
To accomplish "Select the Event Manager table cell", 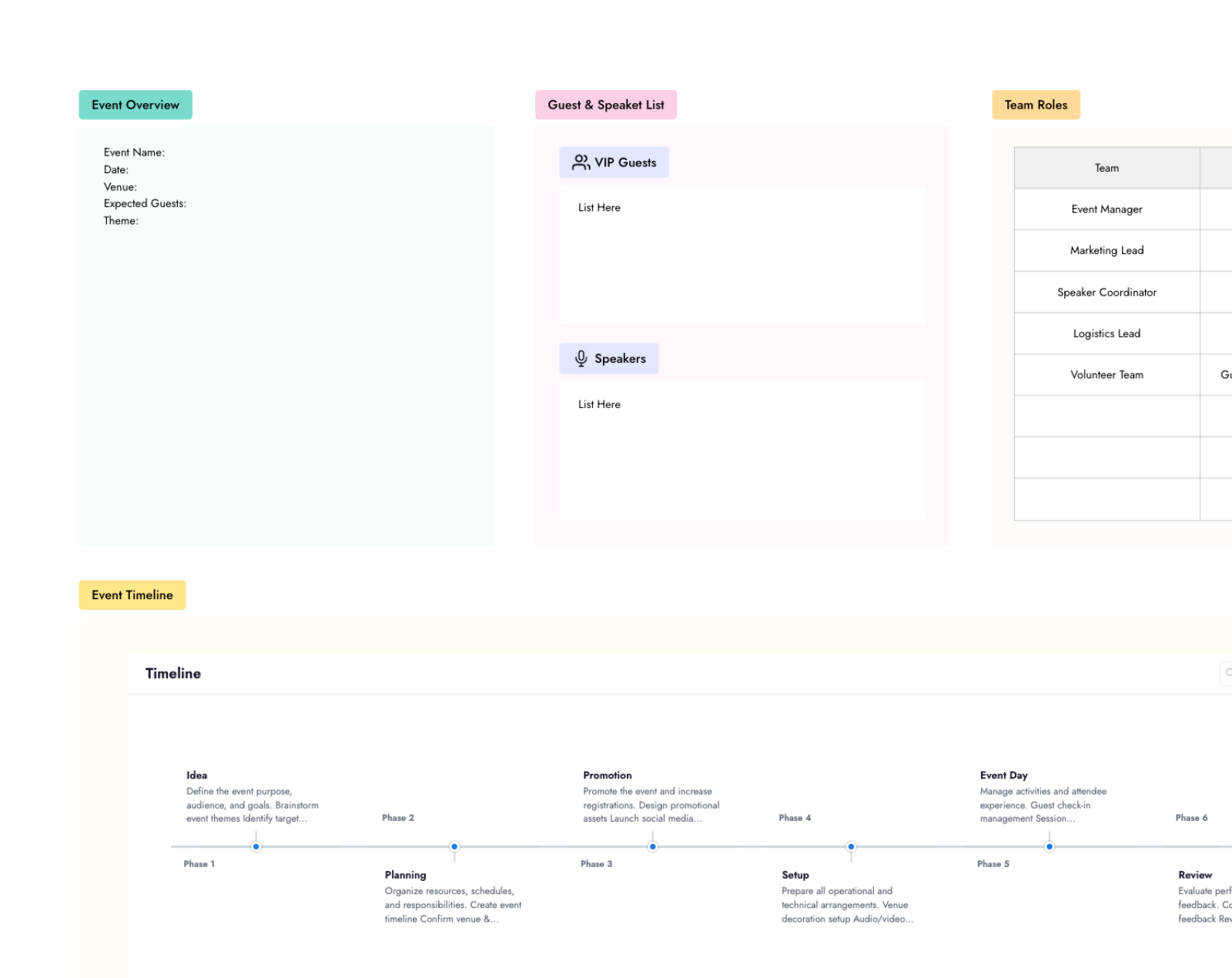I will point(1106,209).
